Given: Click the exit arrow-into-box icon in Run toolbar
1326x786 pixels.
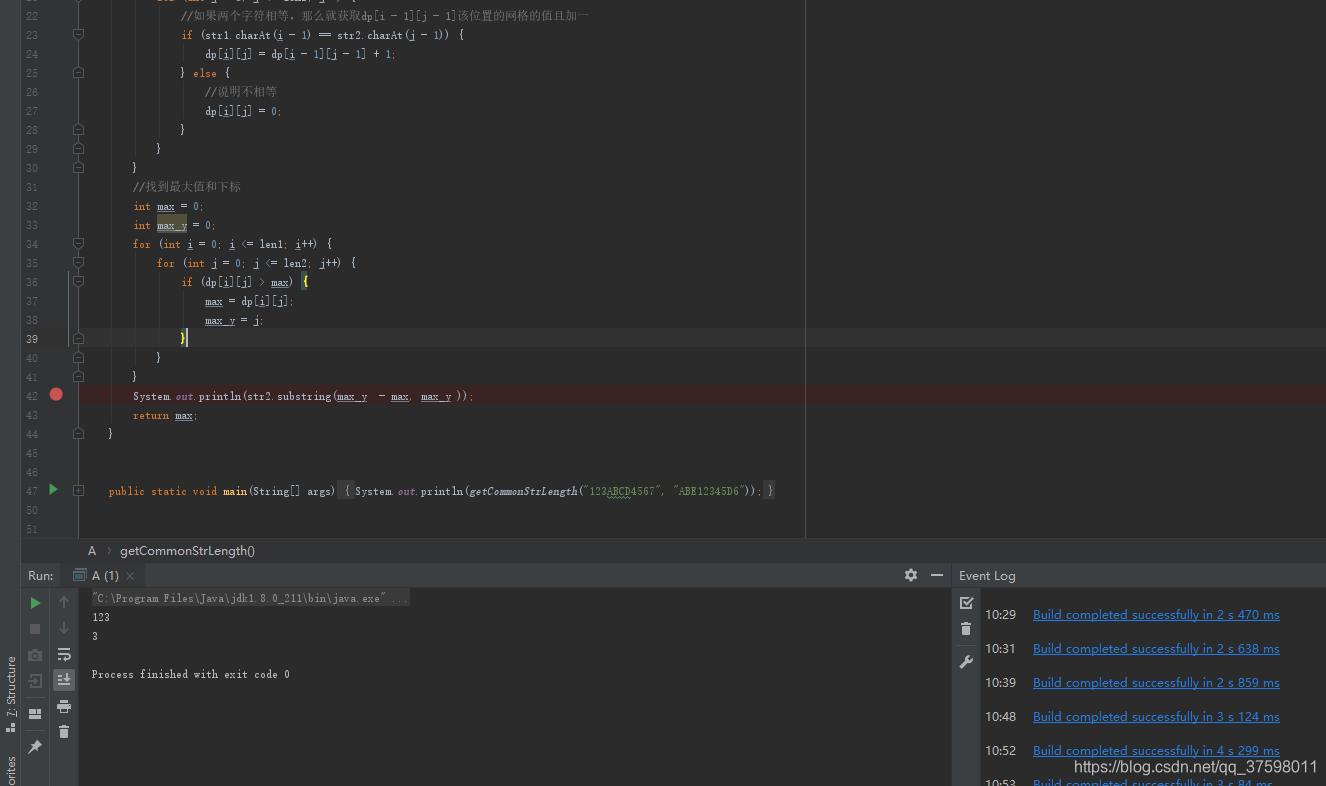Looking at the screenshot, I should [35, 681].
